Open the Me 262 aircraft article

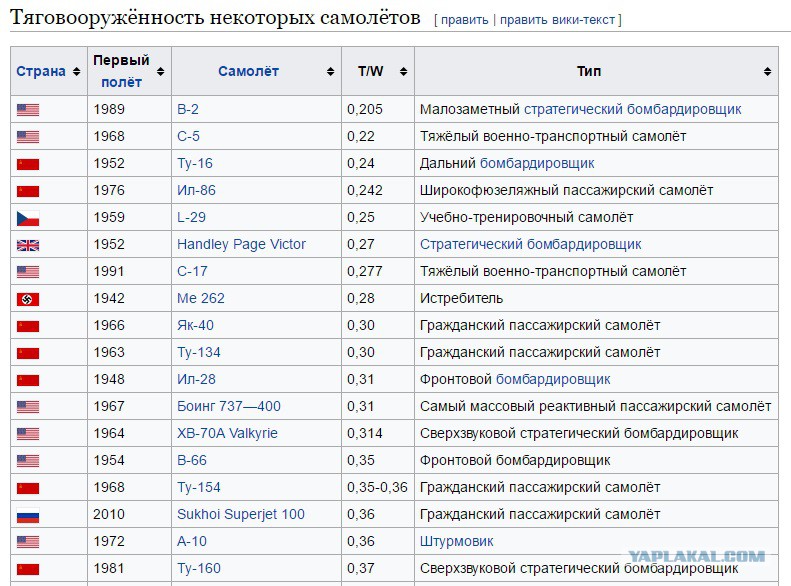[x=201, y=299]
